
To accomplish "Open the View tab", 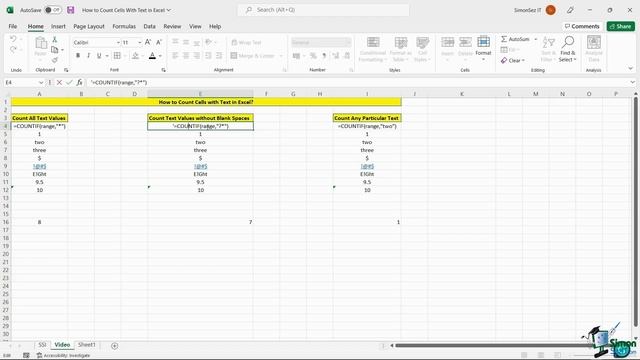I will 195,26.
